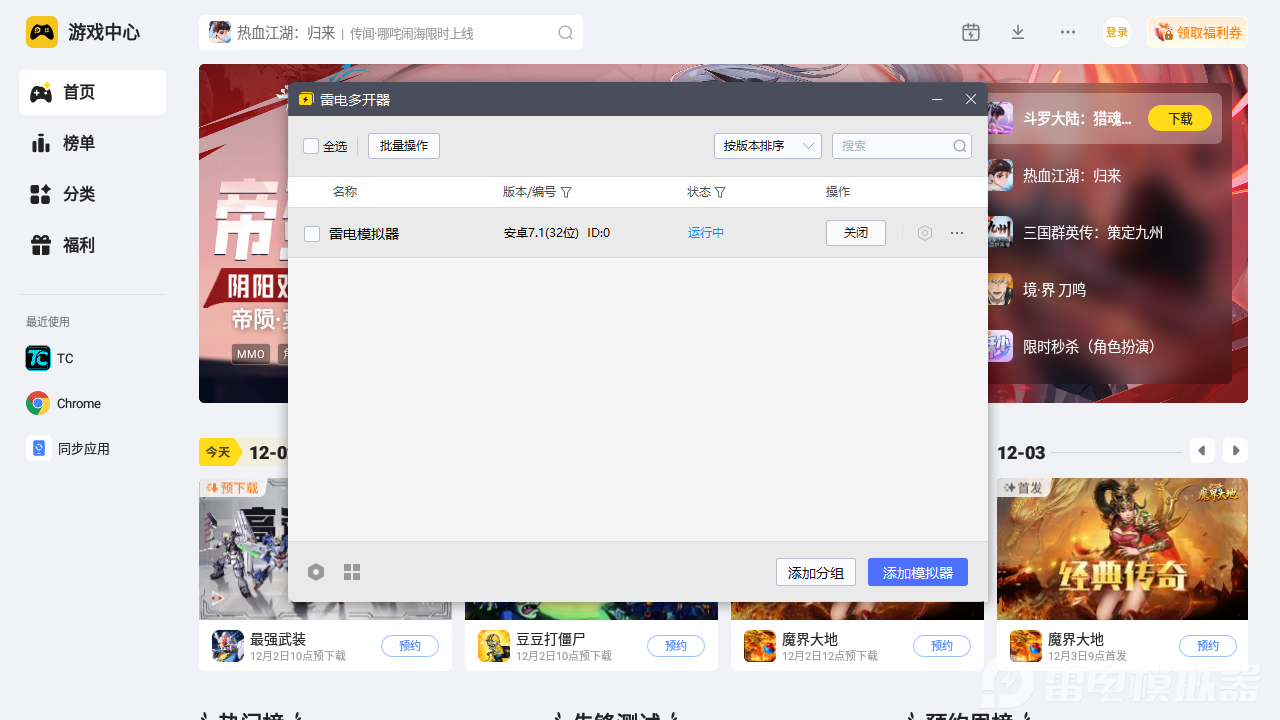This screenshot has width=1280, height=720.
Task: Switch to grid view icon at dialog bottom
Action: 351,571
